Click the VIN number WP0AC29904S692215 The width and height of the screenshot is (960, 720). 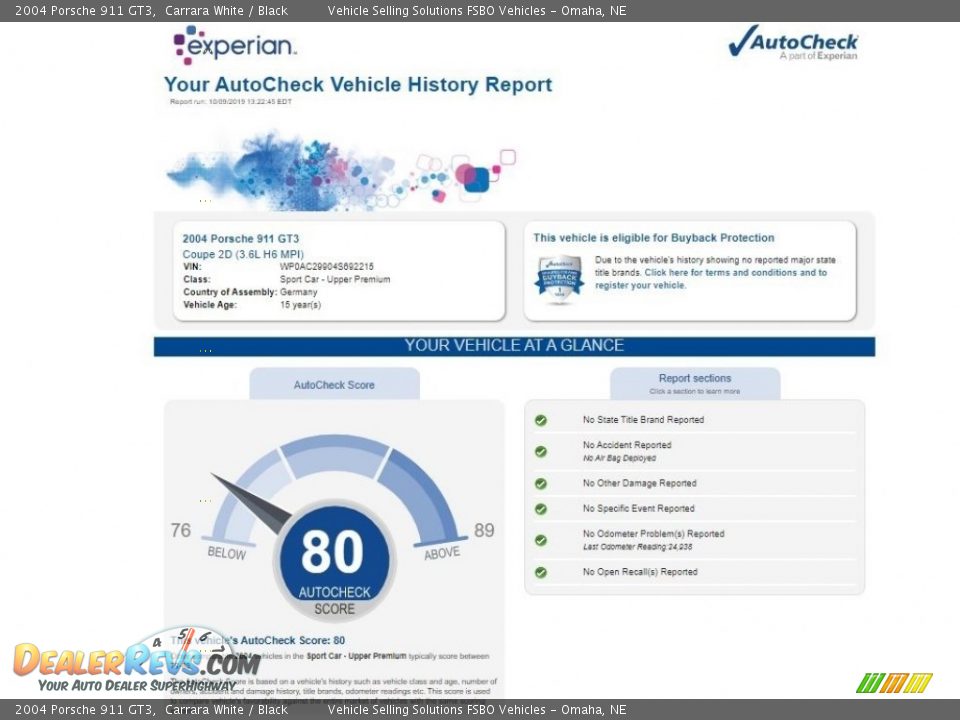326,266
